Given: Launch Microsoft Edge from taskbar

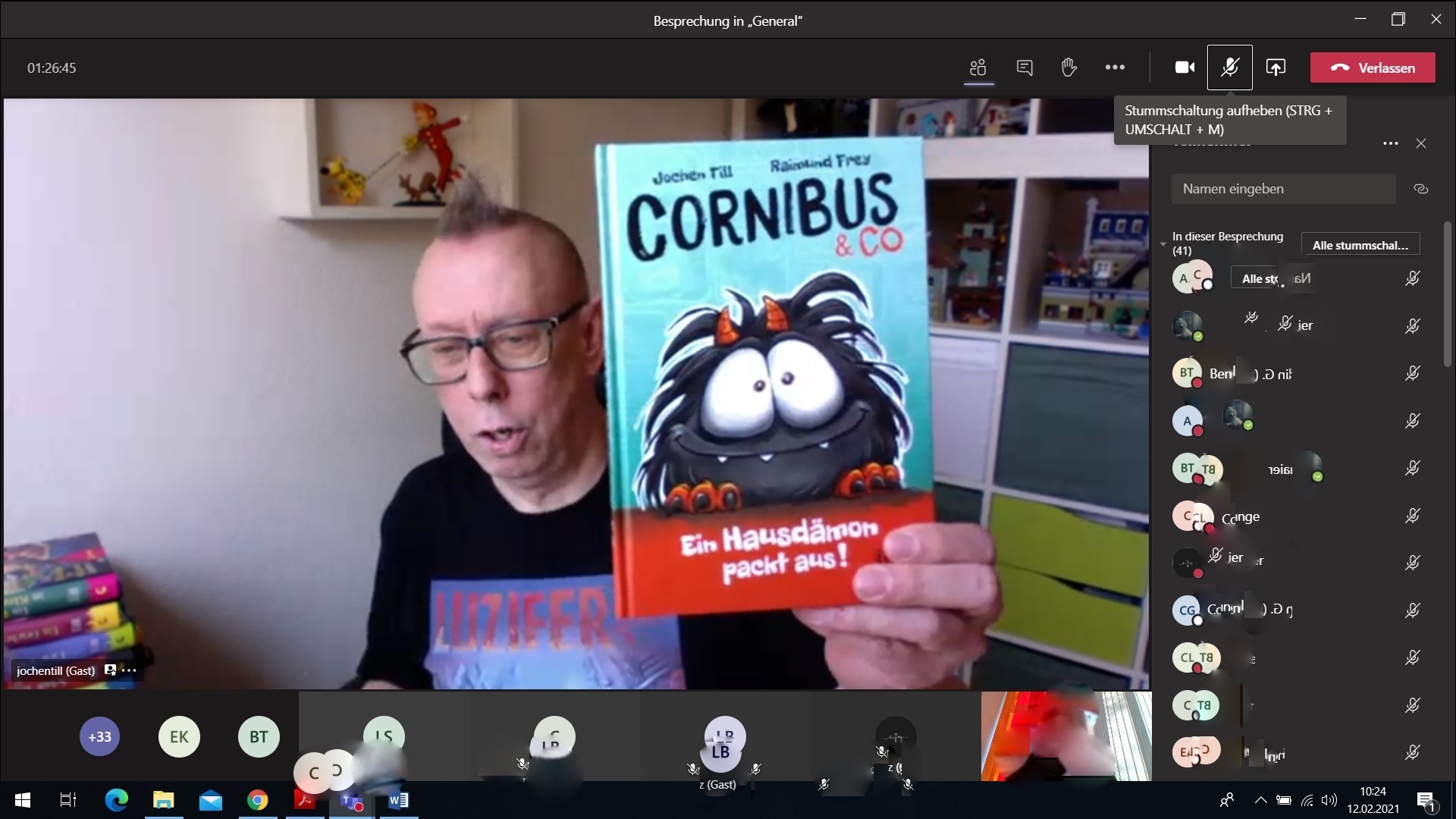Looking at the screenshot, I should pos(116,800).
